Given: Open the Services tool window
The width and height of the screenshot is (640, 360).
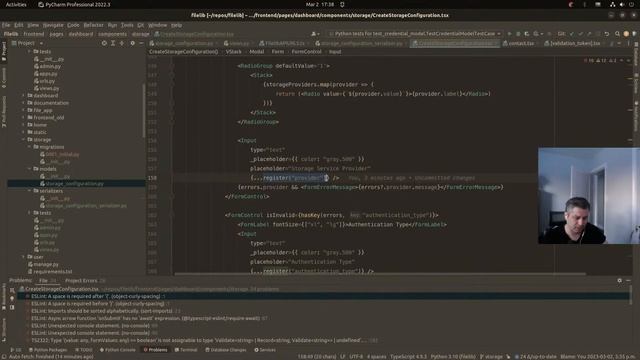Looking at the screenshot, I should (x=265, y=350).
